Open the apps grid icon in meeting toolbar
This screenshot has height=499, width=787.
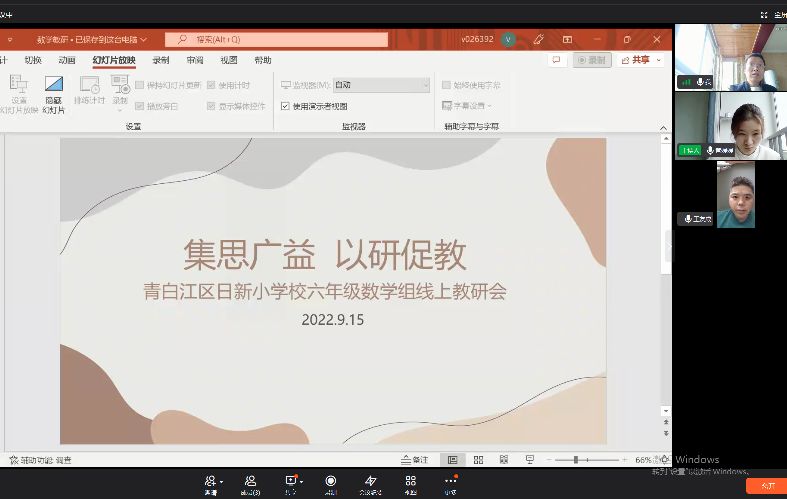[x=410, y=481]
